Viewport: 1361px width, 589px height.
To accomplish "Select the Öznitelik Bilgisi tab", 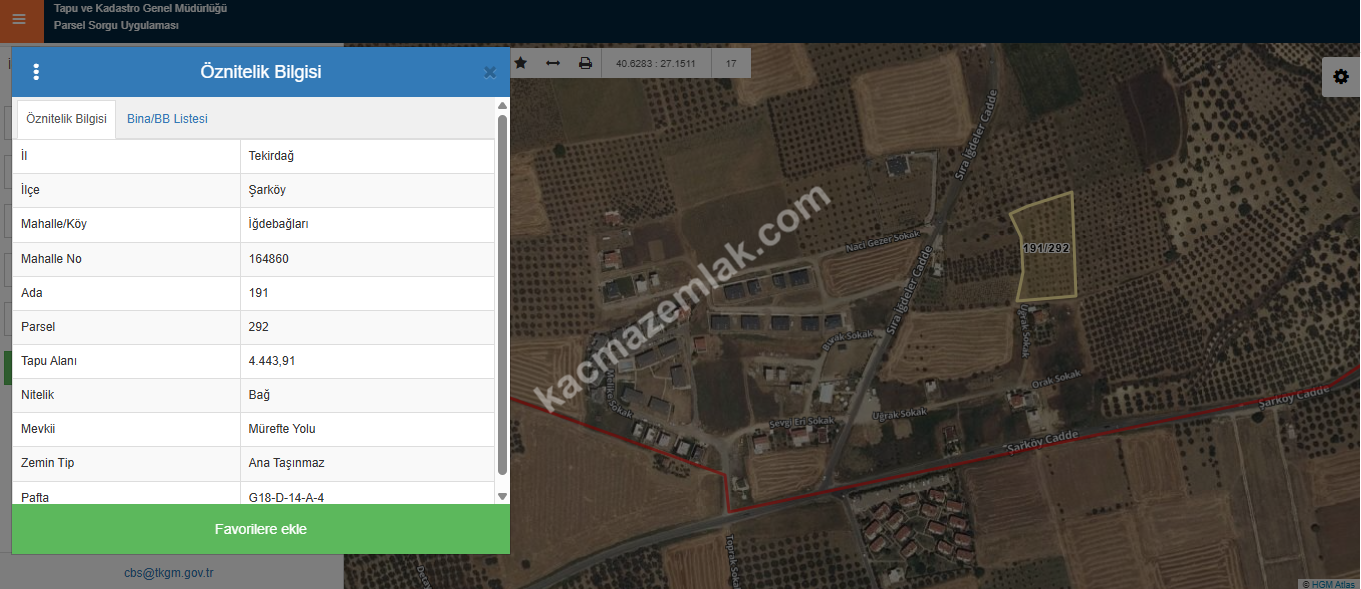I will 66,119.
